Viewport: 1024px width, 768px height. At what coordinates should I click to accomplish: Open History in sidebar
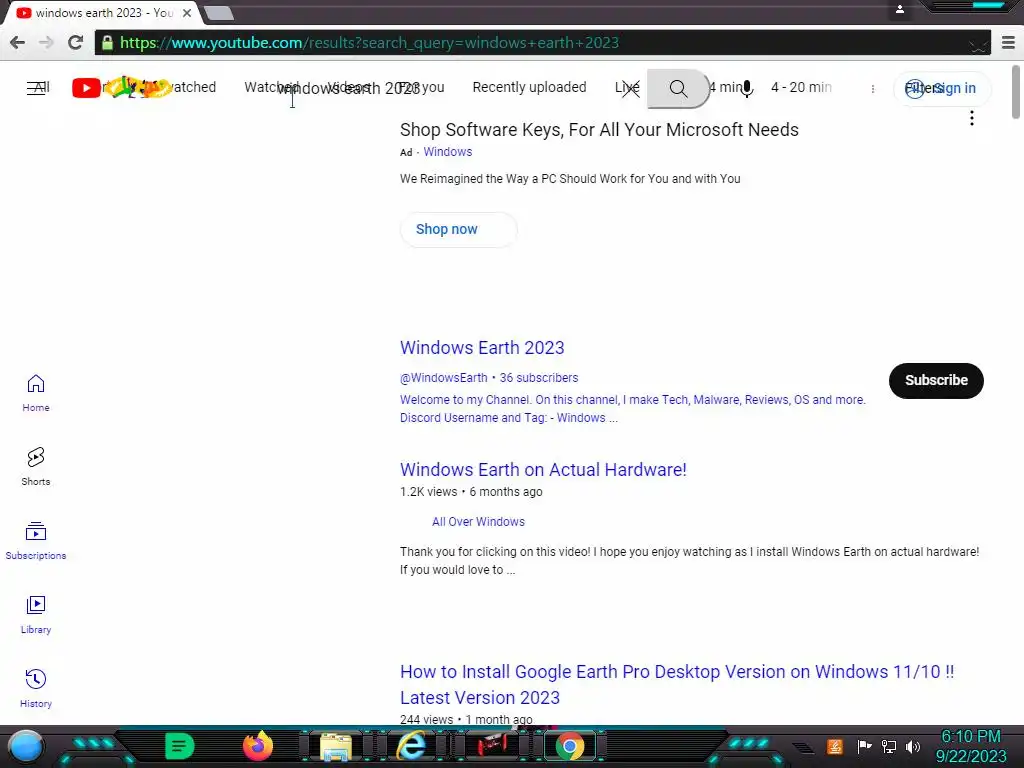(x=36, y=689)
